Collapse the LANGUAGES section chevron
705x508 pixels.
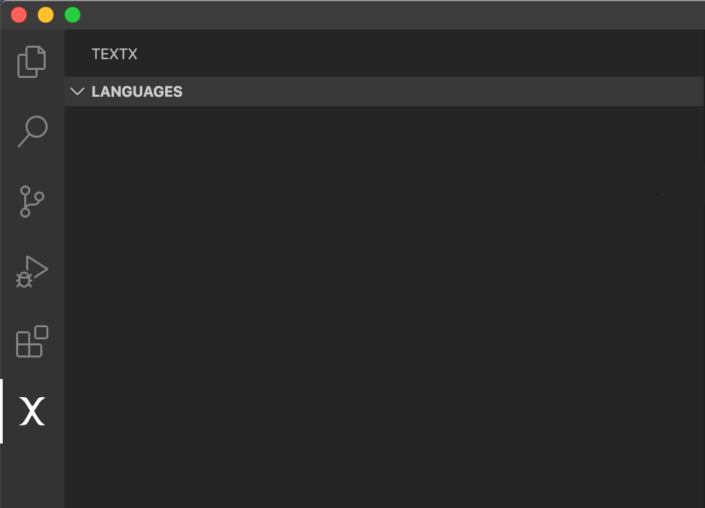tap(77, 92)
